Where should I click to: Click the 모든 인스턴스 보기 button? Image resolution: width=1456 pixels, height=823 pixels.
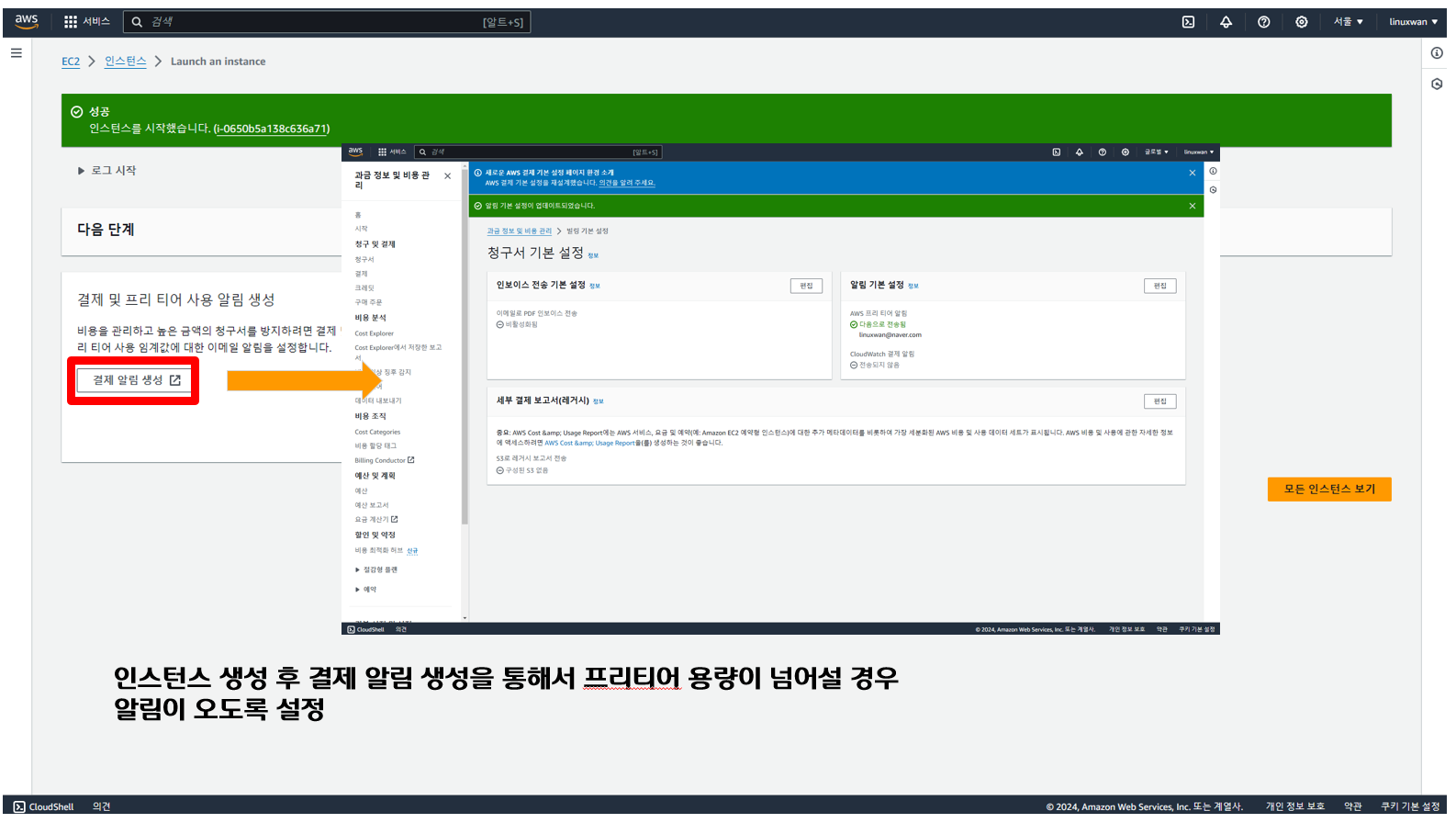pos(1329,489)
